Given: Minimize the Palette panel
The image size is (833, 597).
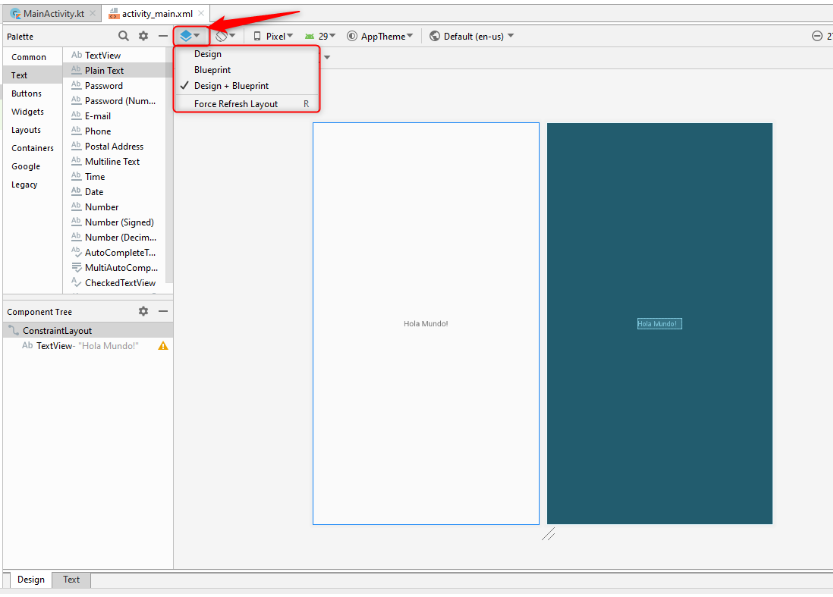Looking at the screenshot, I should [163, 36].
